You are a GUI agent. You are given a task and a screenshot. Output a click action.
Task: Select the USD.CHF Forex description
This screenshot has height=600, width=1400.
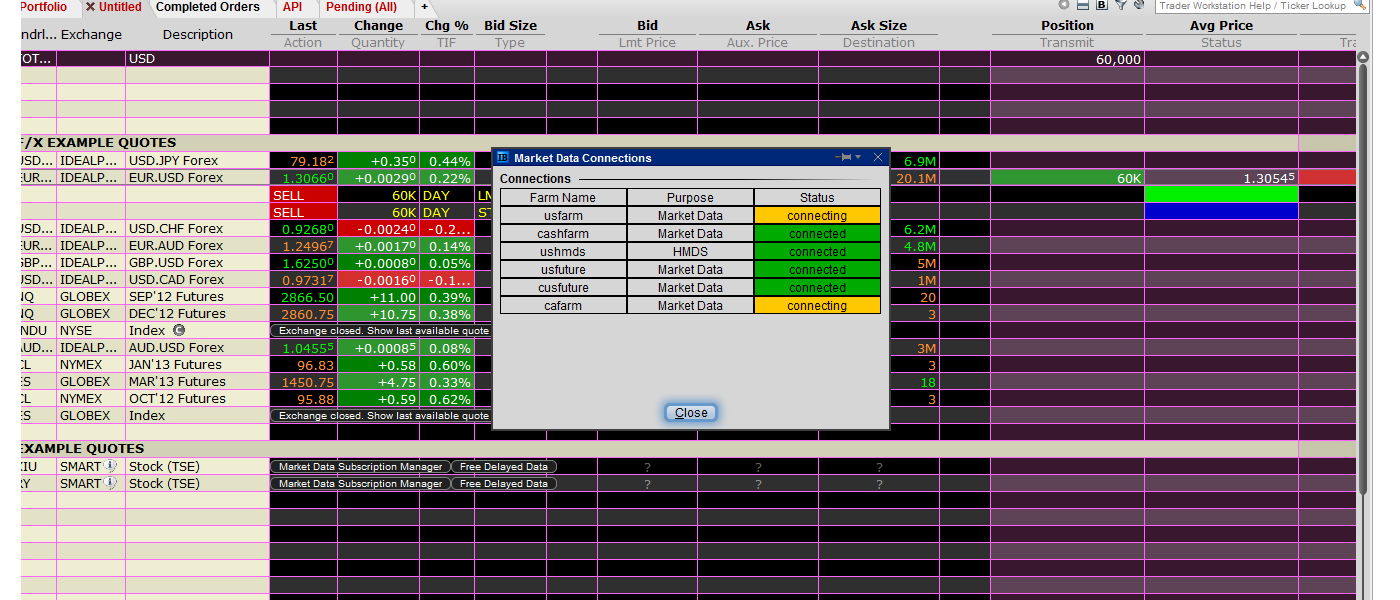tap(197, 228)
